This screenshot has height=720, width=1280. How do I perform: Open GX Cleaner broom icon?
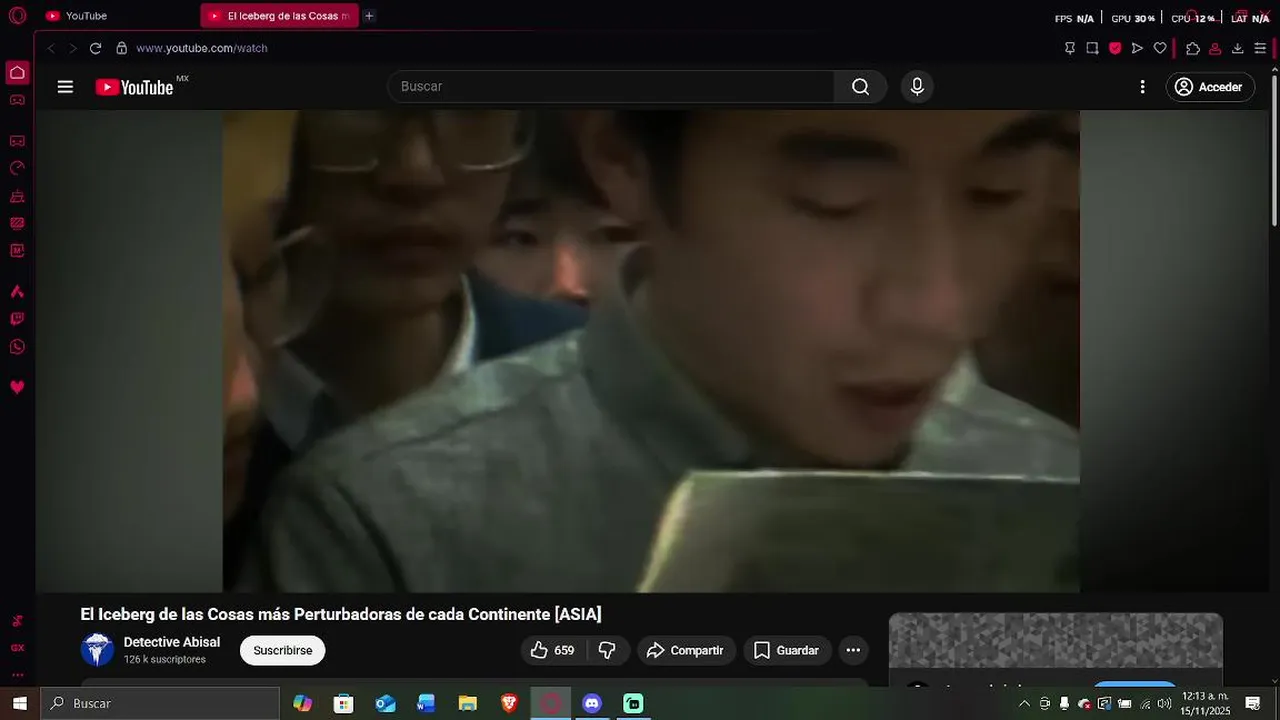click(x=17, y=196)
